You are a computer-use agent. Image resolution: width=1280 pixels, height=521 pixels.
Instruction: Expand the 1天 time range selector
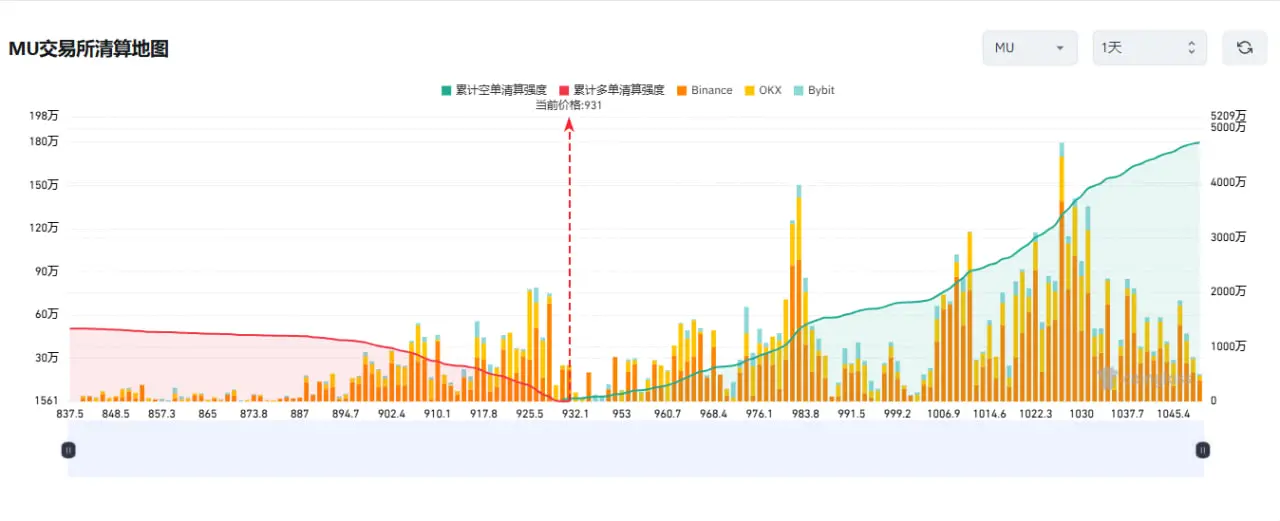click(x=1149, y=47)
